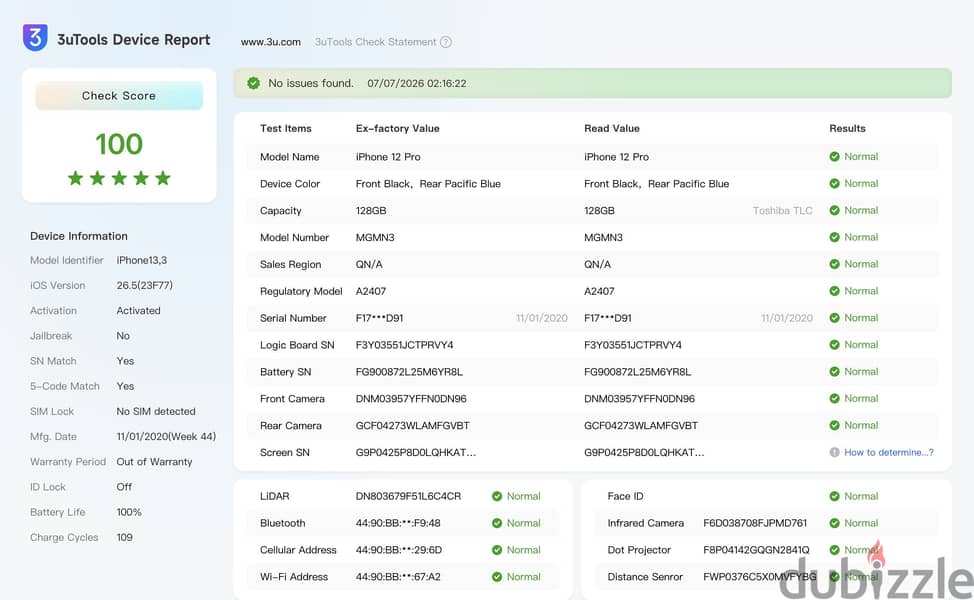974x600 pixels.
Task: Click the score value 100
Action: click(x=119, y=144)
